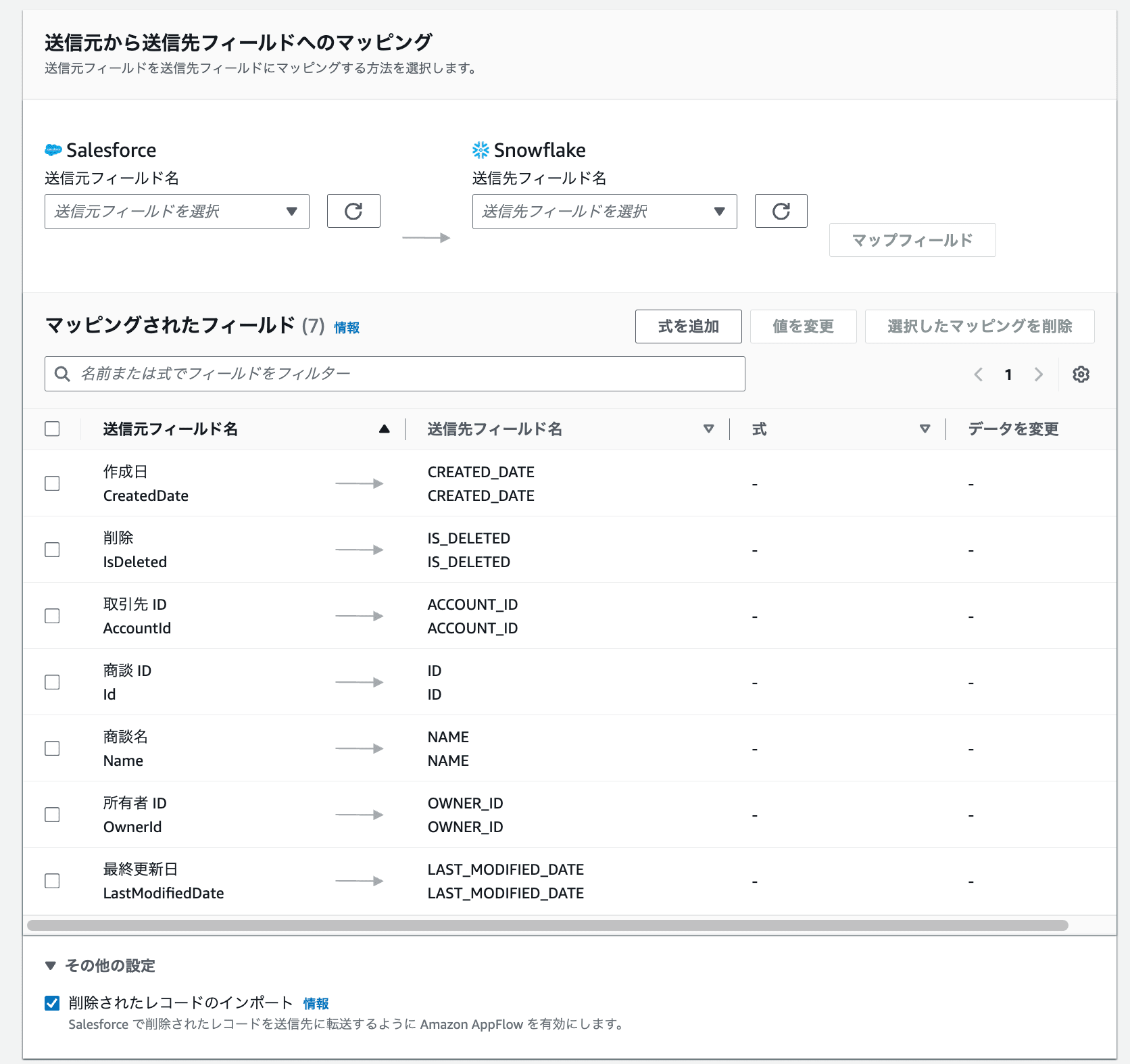1130x1064 pixels.
Task: Click the 式を追加 button
Action: [x=688, y=327]
